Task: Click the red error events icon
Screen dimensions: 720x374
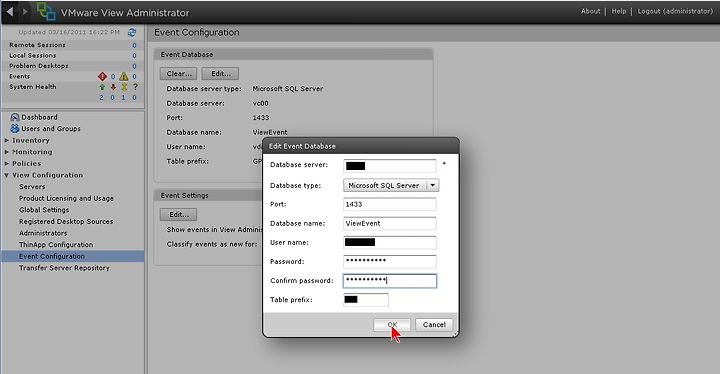Action: click(x=102, y=76)
